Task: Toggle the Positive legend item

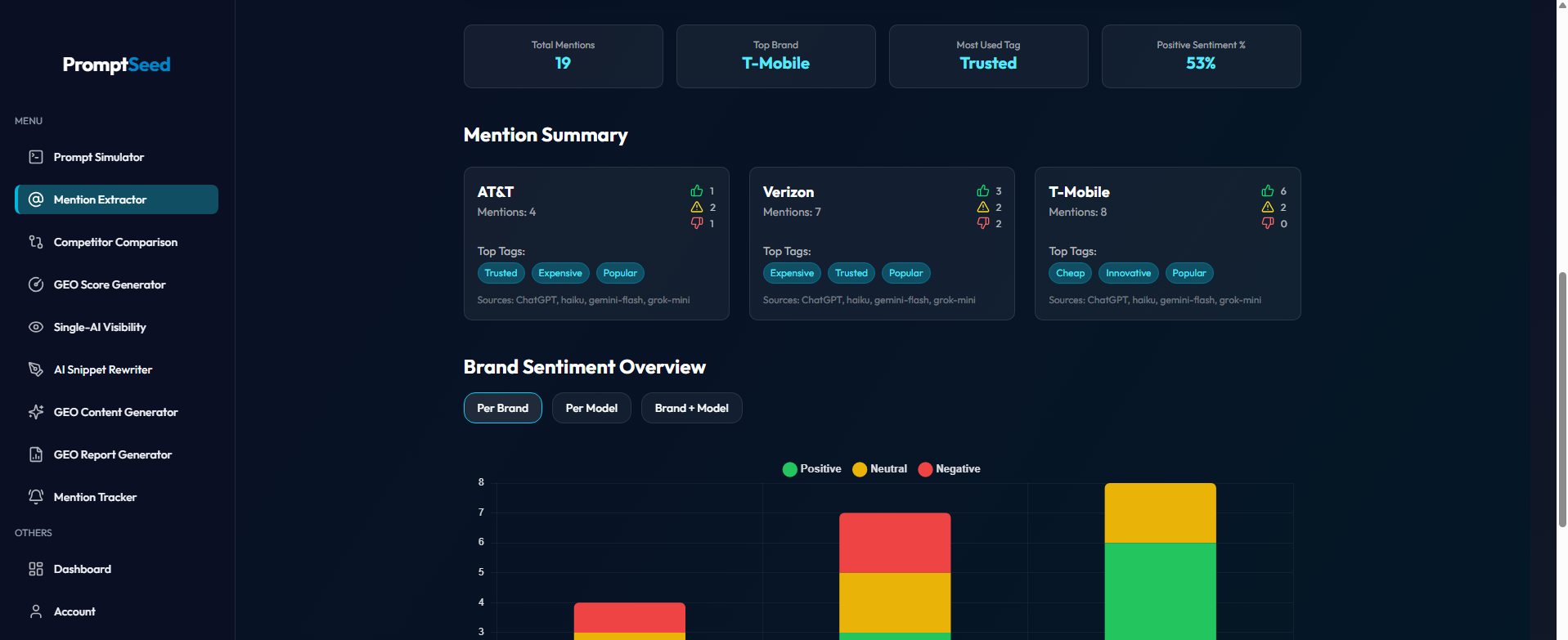Action: [811, 469]
